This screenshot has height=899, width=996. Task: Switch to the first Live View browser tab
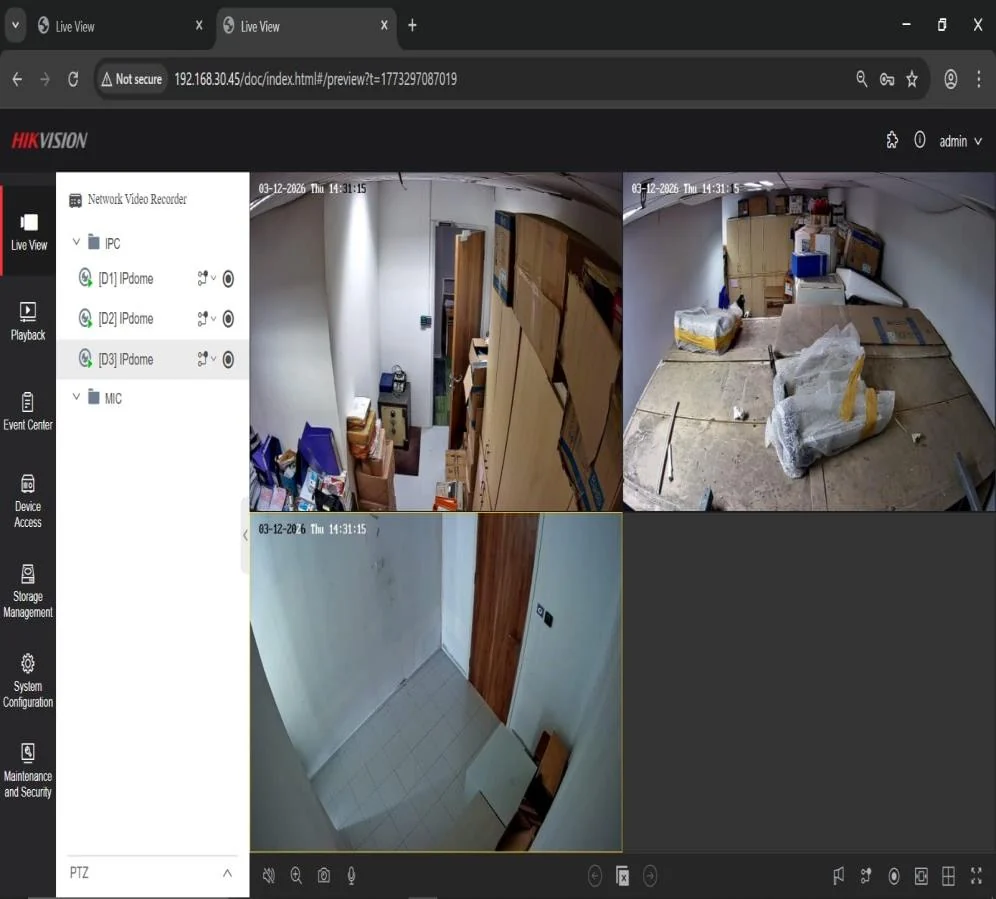(121, 26)
